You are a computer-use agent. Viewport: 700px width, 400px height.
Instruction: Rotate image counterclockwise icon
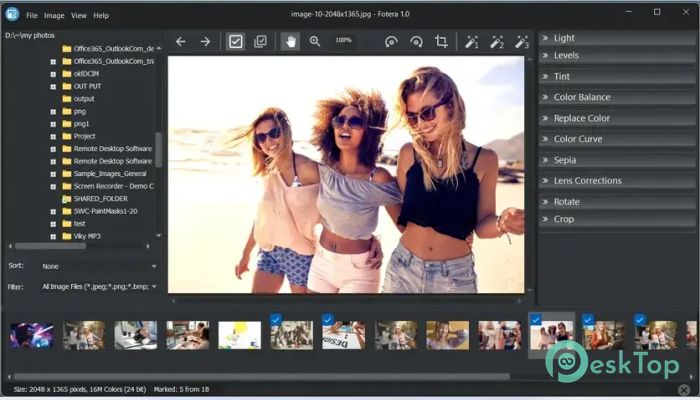pyautogui.click(x=391, y=42)
